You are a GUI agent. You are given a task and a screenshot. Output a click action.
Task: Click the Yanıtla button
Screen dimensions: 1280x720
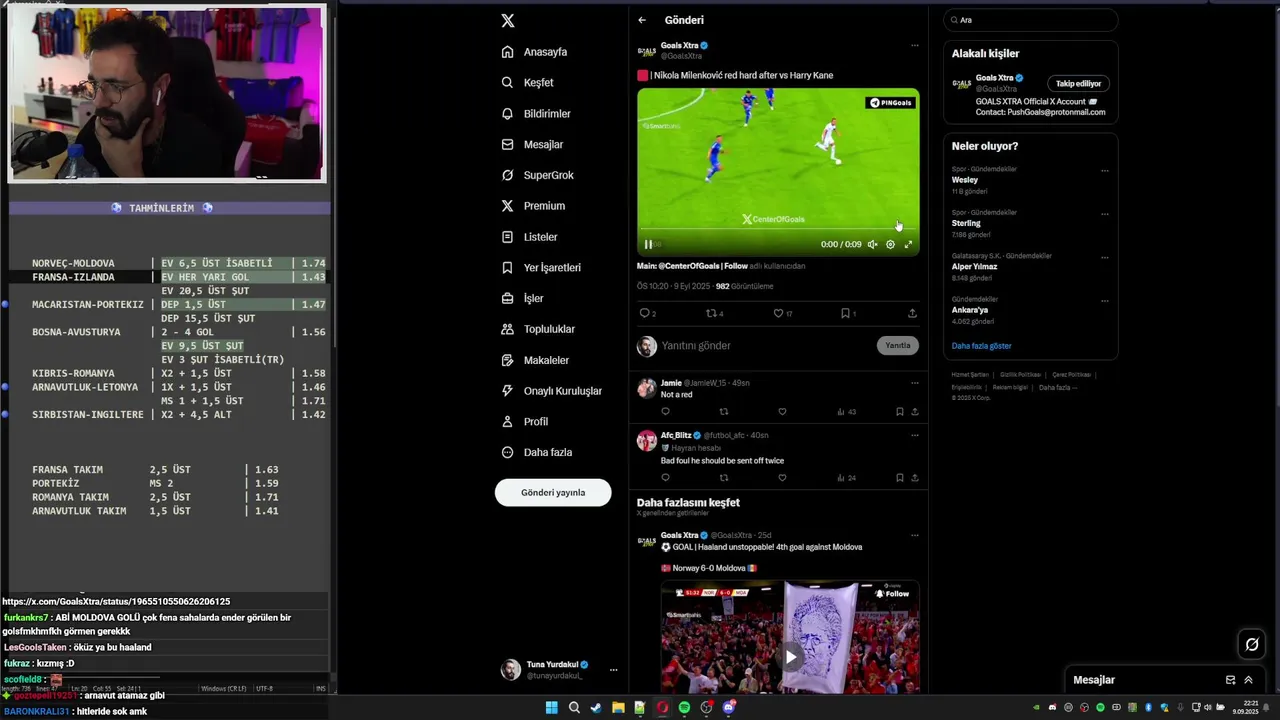pyautogui.click(x=898, y=345)
